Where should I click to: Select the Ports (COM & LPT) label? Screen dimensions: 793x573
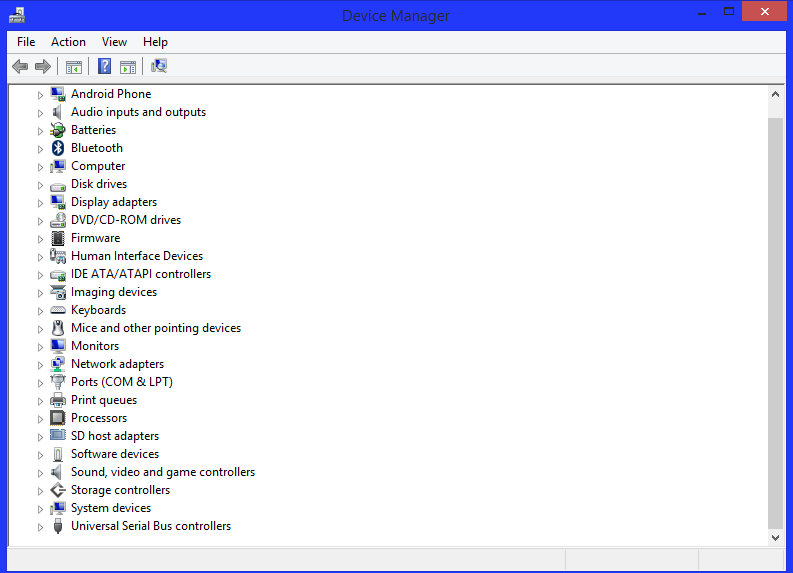click(122, 382)
